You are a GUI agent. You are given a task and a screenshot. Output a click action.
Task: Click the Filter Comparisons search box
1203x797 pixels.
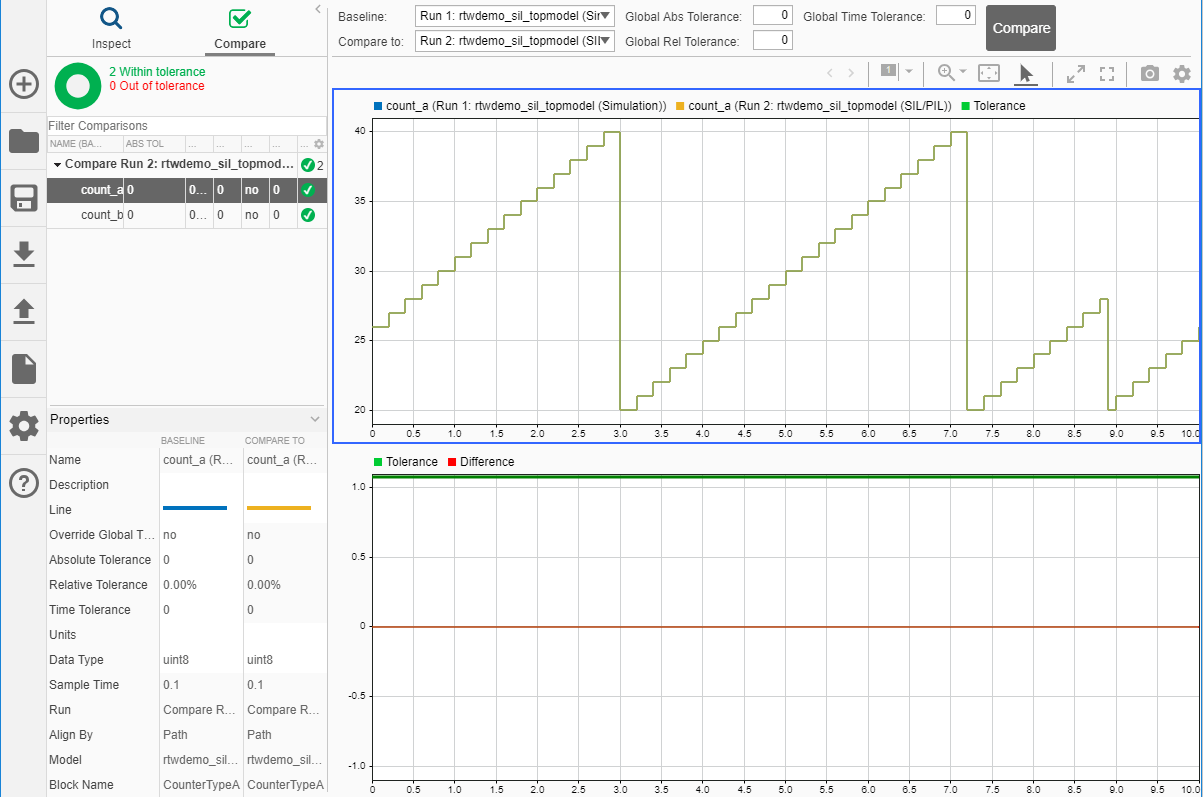187,126
